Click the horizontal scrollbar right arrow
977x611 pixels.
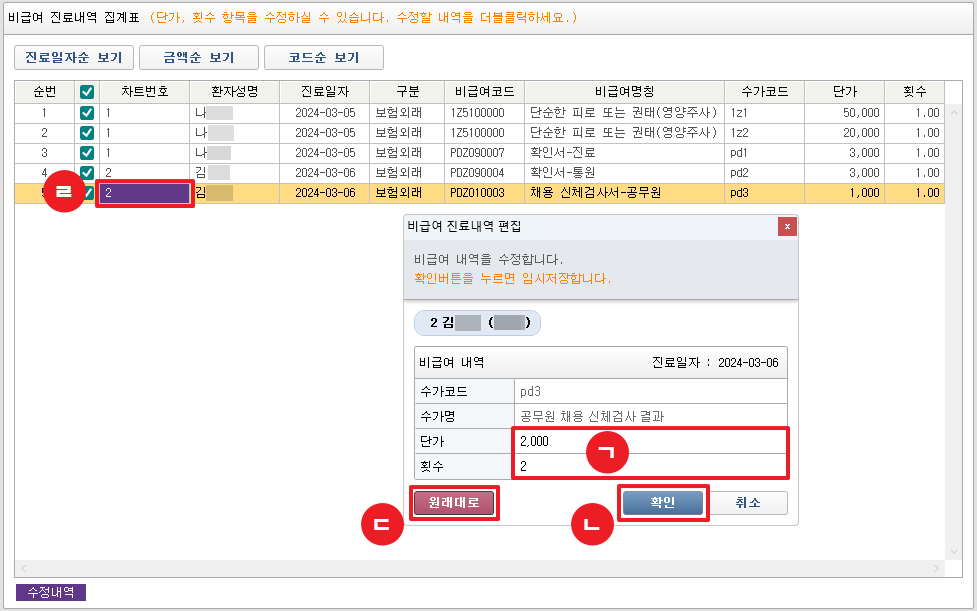[x=937, y=569]
